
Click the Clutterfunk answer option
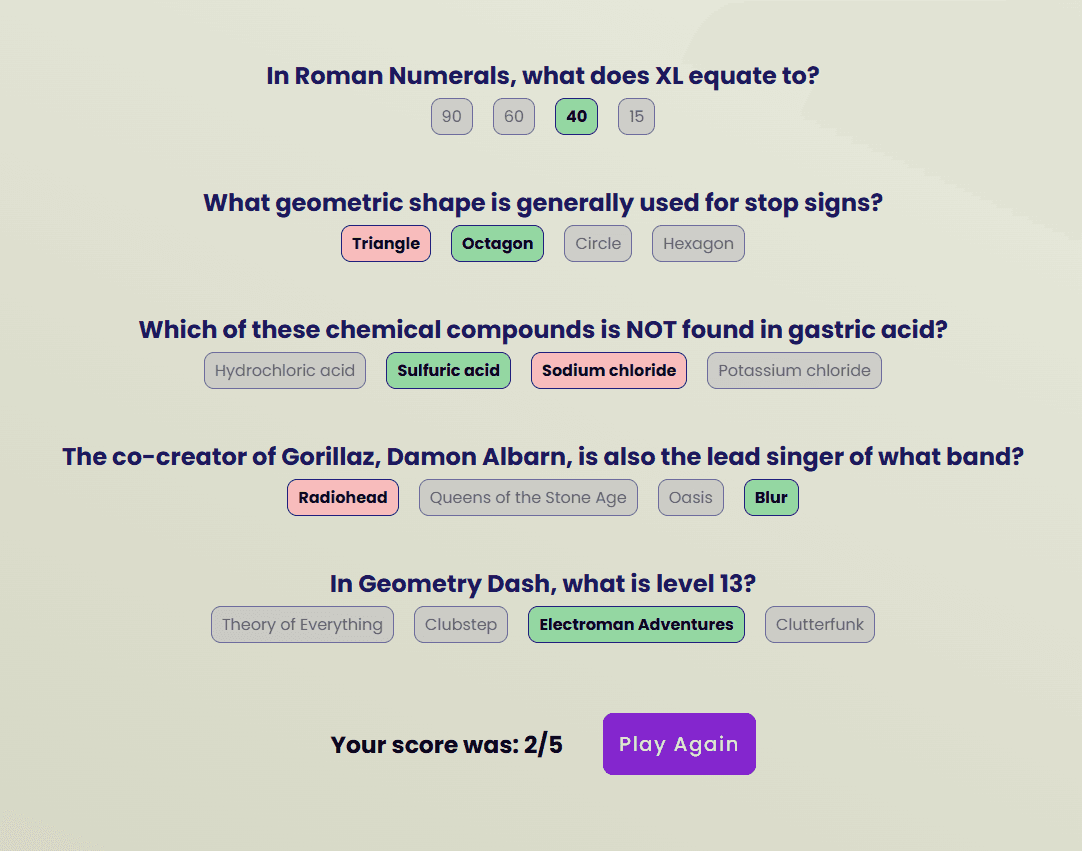tap(819, 624)
